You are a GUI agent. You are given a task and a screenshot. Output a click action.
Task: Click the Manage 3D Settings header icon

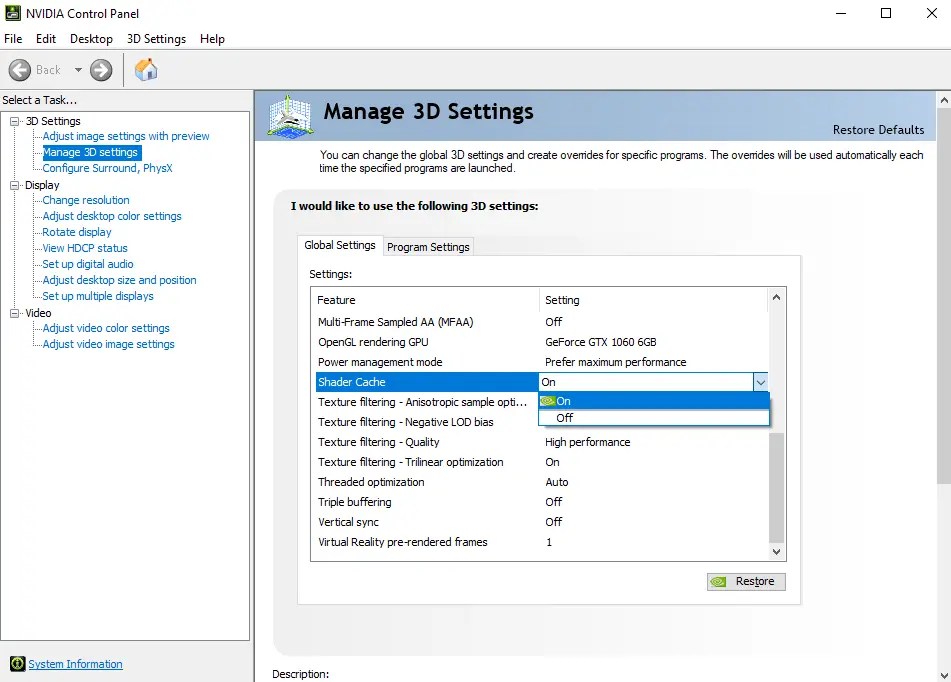click(291, 115)
